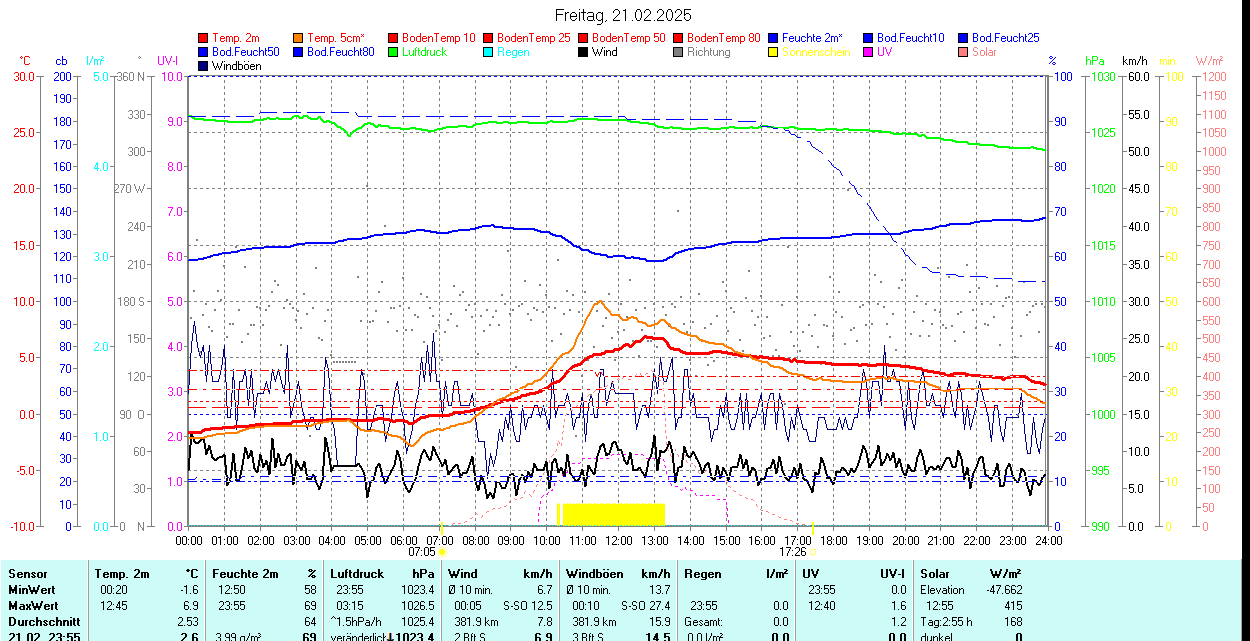Click the yellow sunshine duration bar
This screenshot has width=1250, height=641.
(x=613, y=514)
